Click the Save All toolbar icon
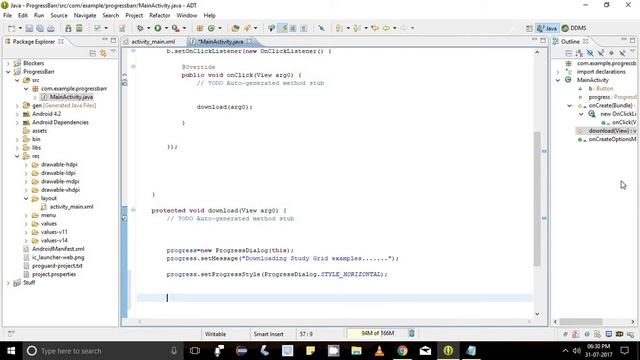The height and width of the screenshot is (360, 640). (x=40, y=28)
